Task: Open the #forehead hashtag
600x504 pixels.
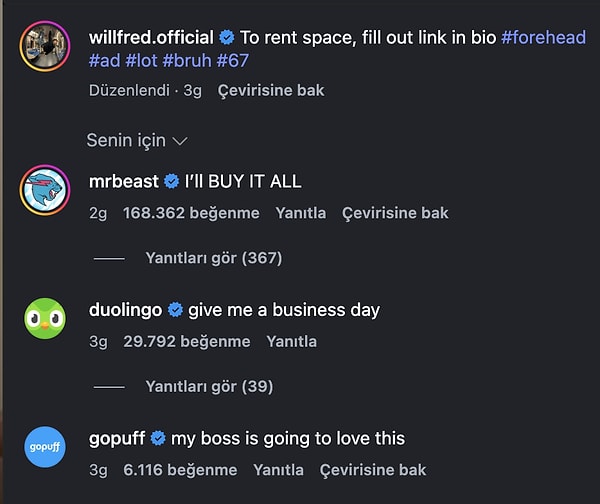Action: tap(543, 38)
